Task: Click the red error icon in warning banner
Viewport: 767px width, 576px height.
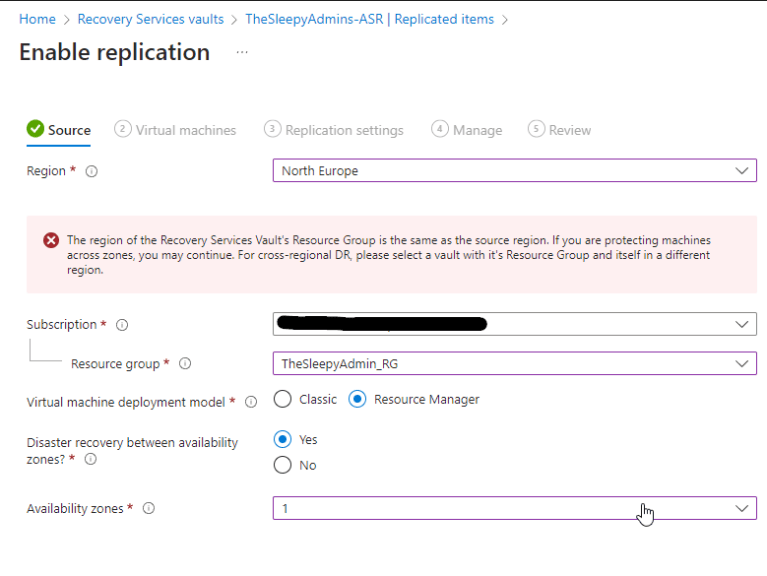Action: coord(51,240)
